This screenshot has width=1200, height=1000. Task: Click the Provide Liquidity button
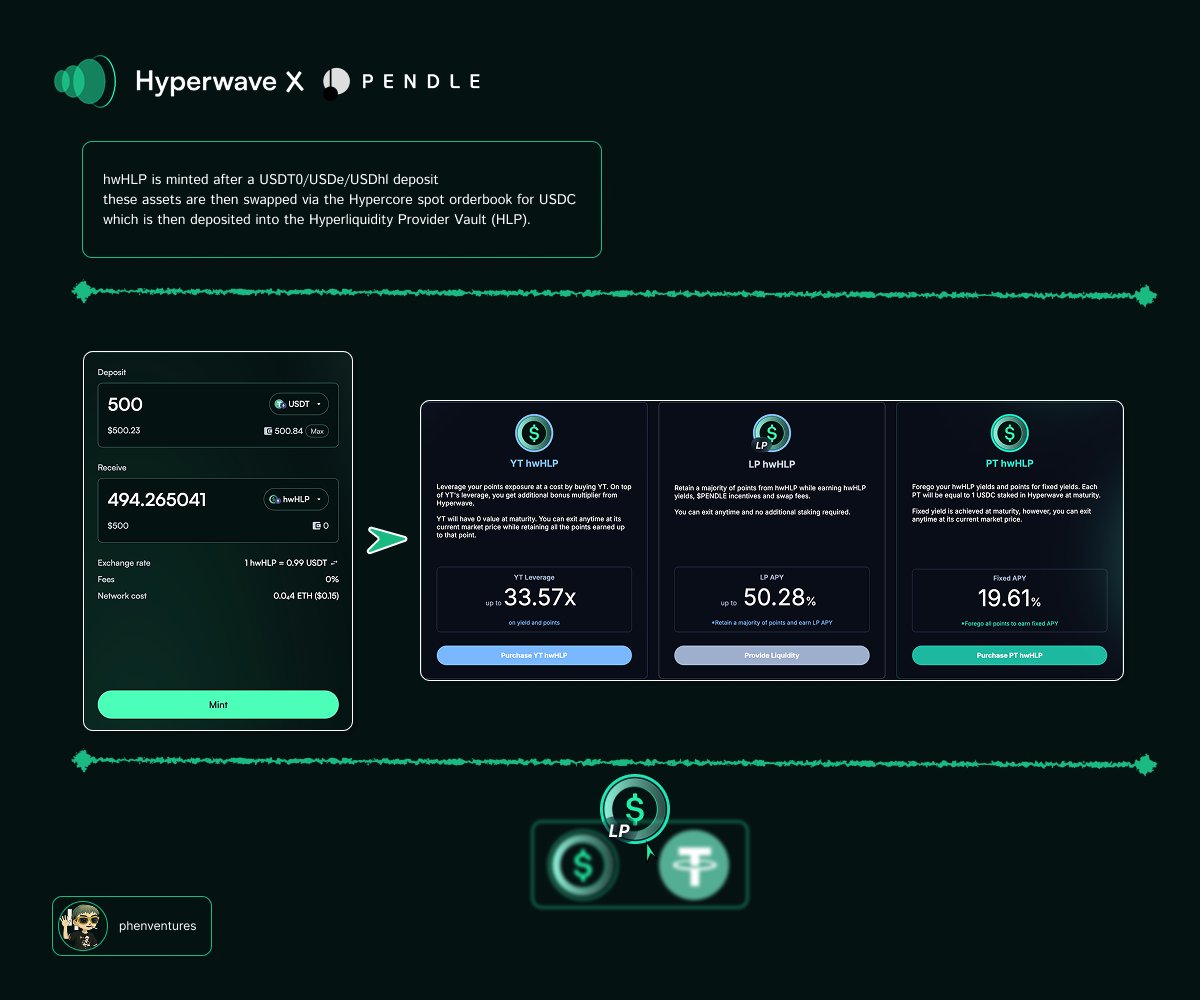click(x=771, y=655)
